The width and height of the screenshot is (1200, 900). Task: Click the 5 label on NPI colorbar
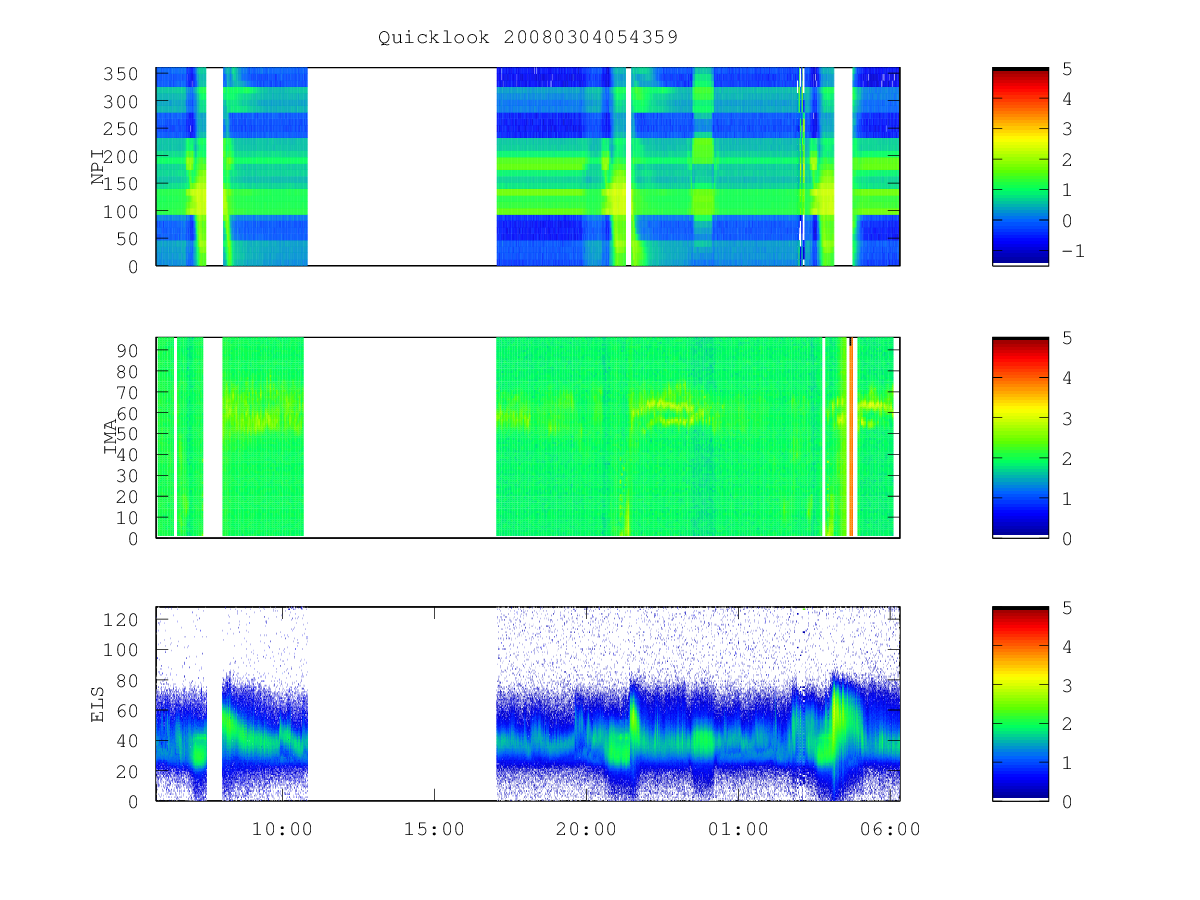point(1067,69)
